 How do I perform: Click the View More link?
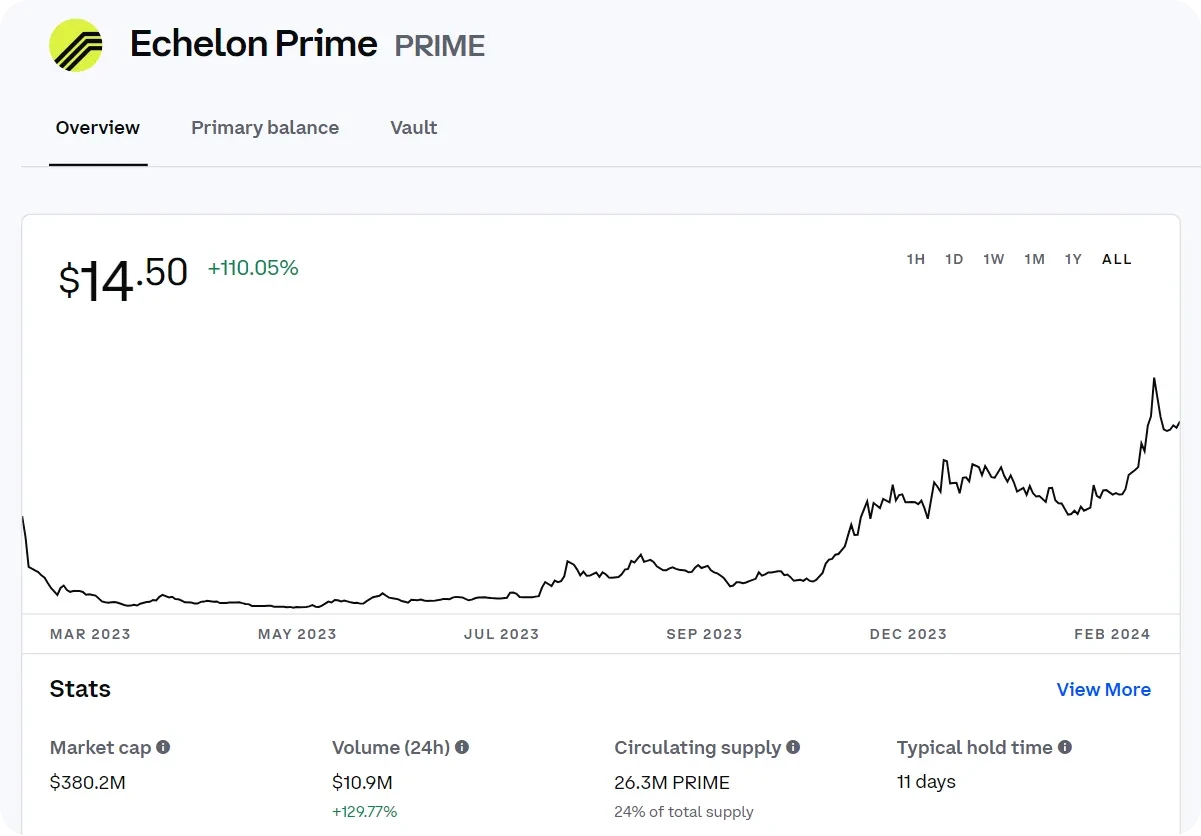click(x=1103, y=690)
